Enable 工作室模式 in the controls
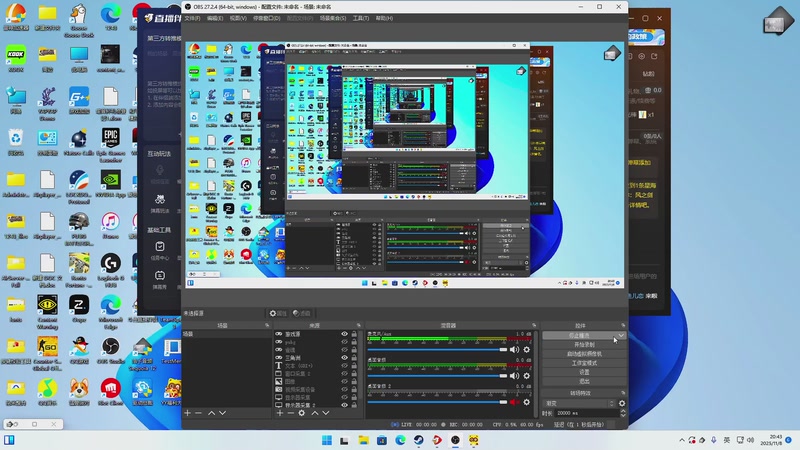This screenshot has height=450, width=800. [x=584, y=363]
